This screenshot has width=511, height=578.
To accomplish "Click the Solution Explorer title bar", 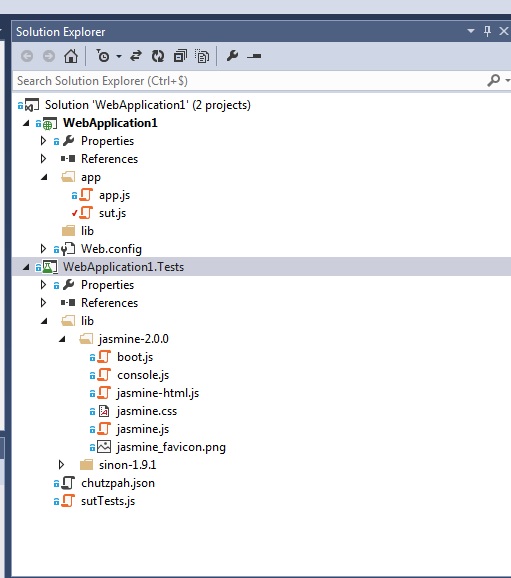I will point(236,32).
